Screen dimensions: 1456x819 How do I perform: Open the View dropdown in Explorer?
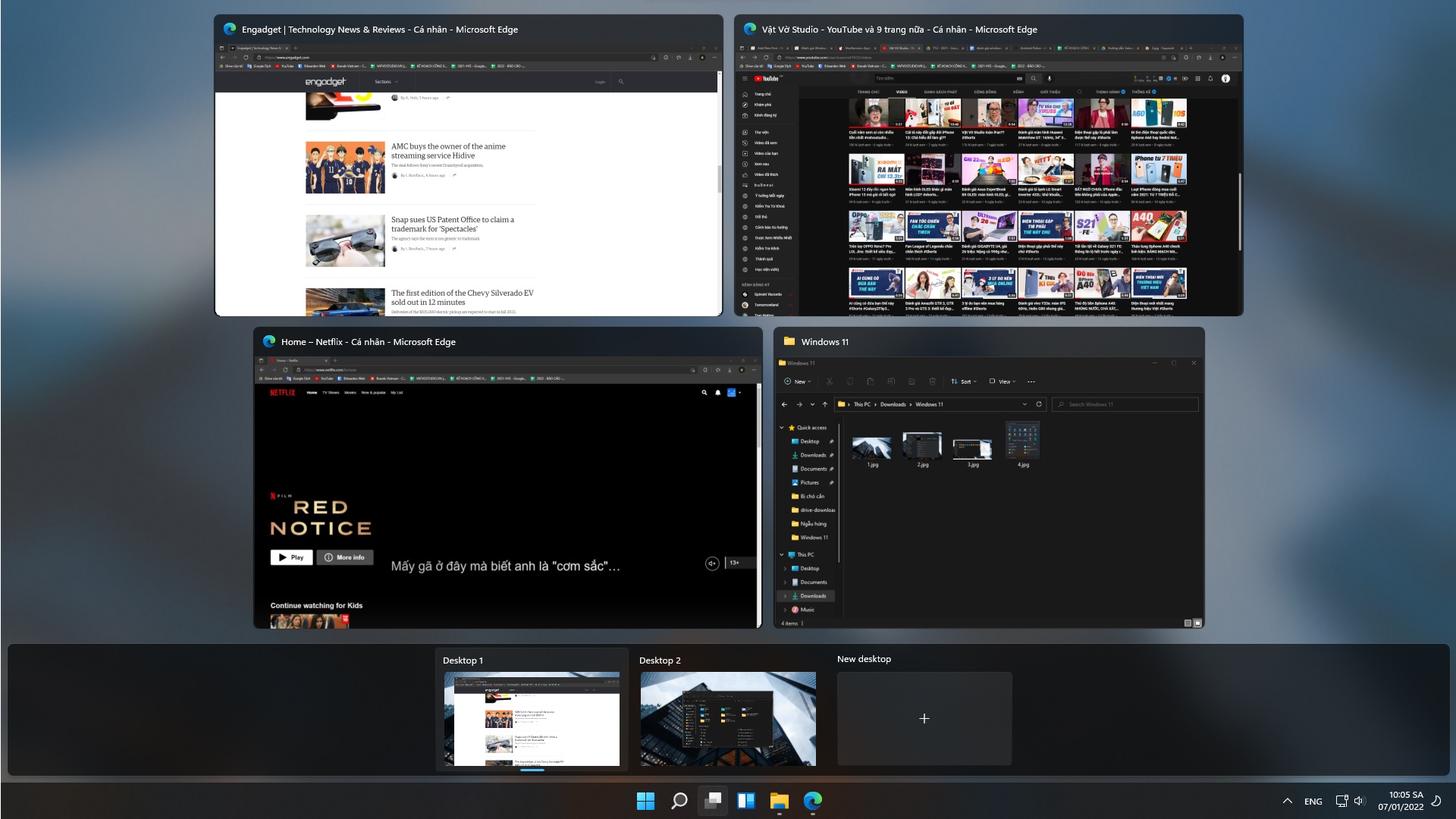pos(1003,381)
